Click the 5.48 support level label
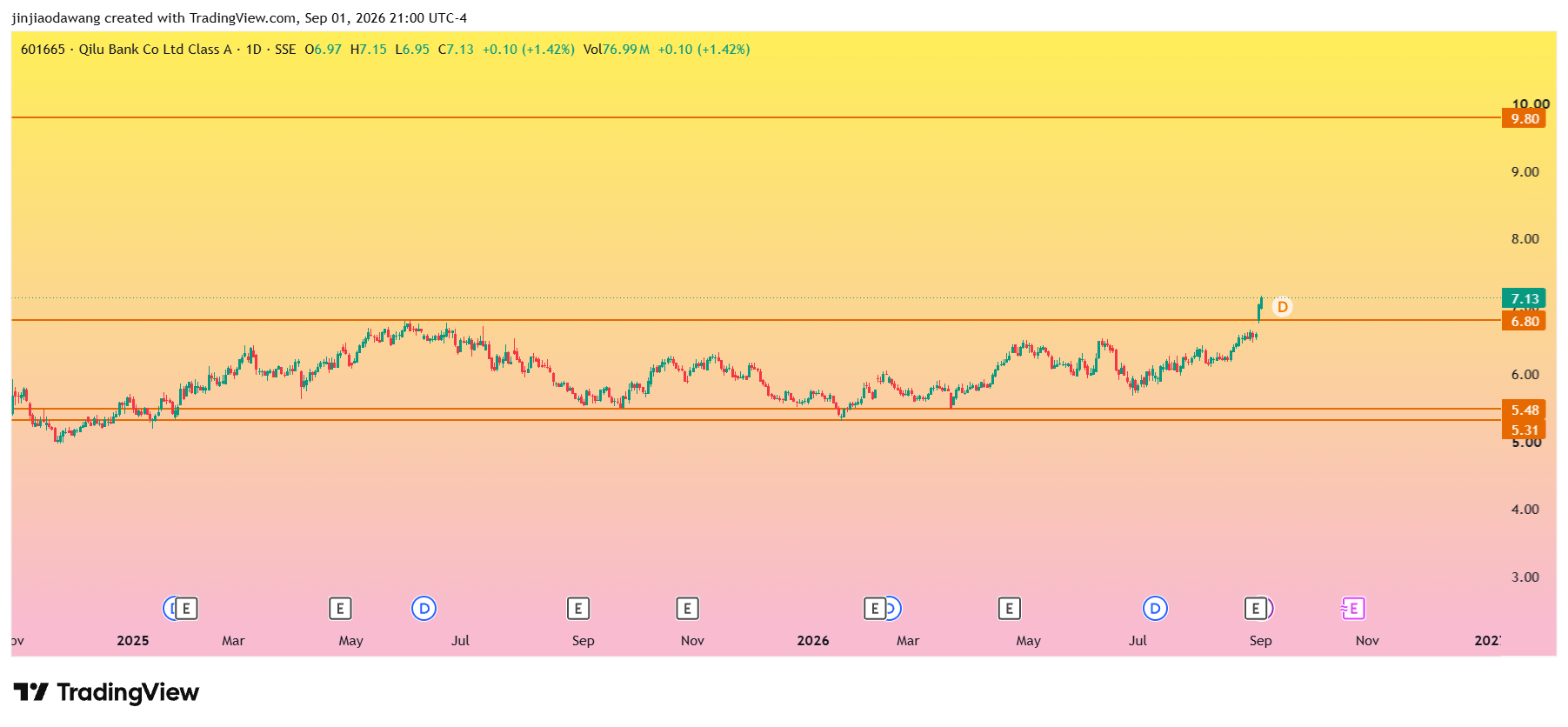This screenshot has height=727, width=1568. coord(1524,410)
